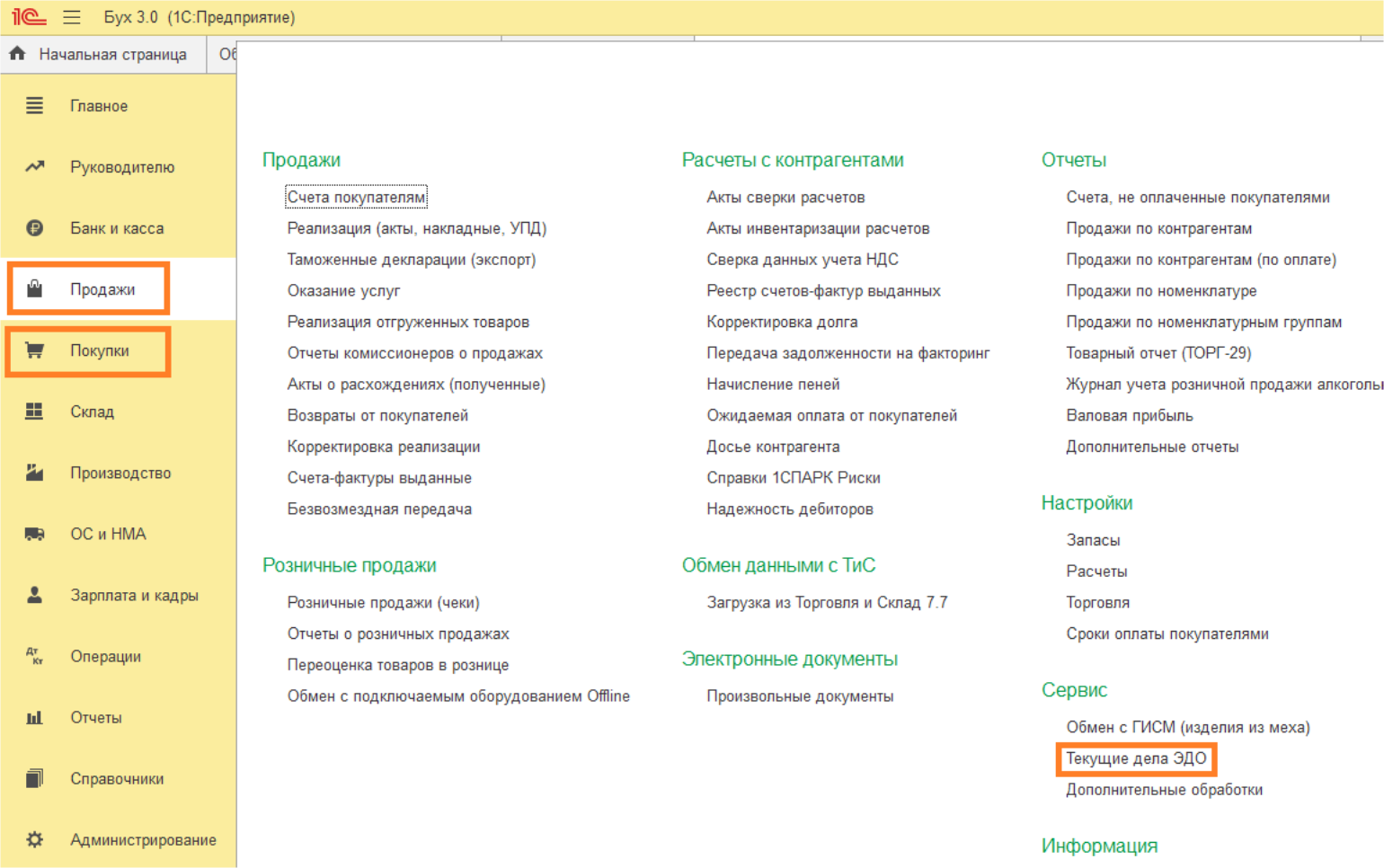
Task: Open the Администрирование gear icon
Action: click(x=34, y=839)
